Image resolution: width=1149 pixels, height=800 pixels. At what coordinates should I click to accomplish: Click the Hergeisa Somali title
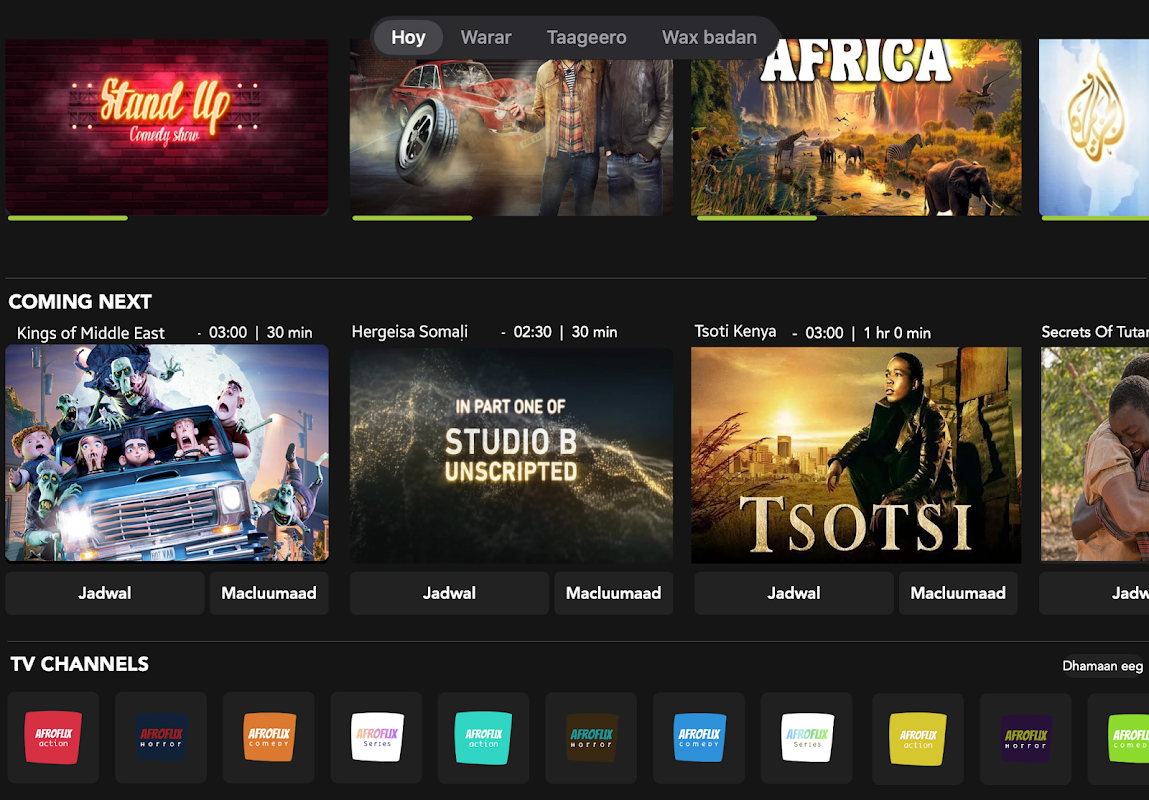(410, 332)
